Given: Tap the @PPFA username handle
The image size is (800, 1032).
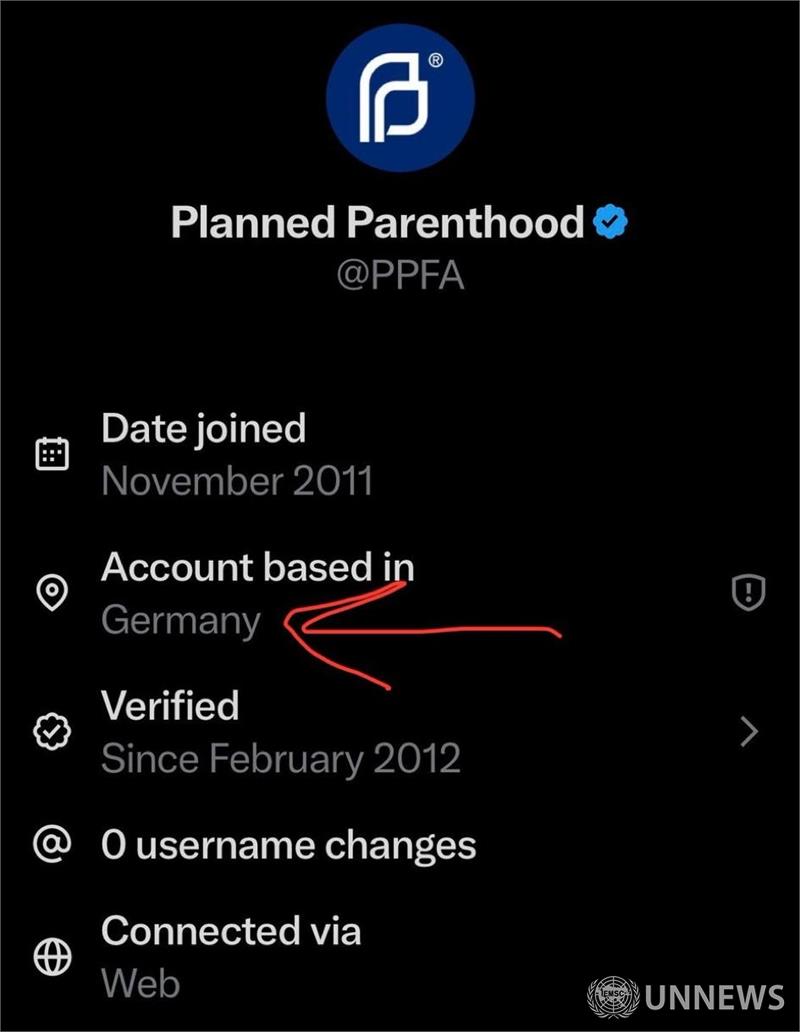Looking at the screenshot, I should point(400,274).
